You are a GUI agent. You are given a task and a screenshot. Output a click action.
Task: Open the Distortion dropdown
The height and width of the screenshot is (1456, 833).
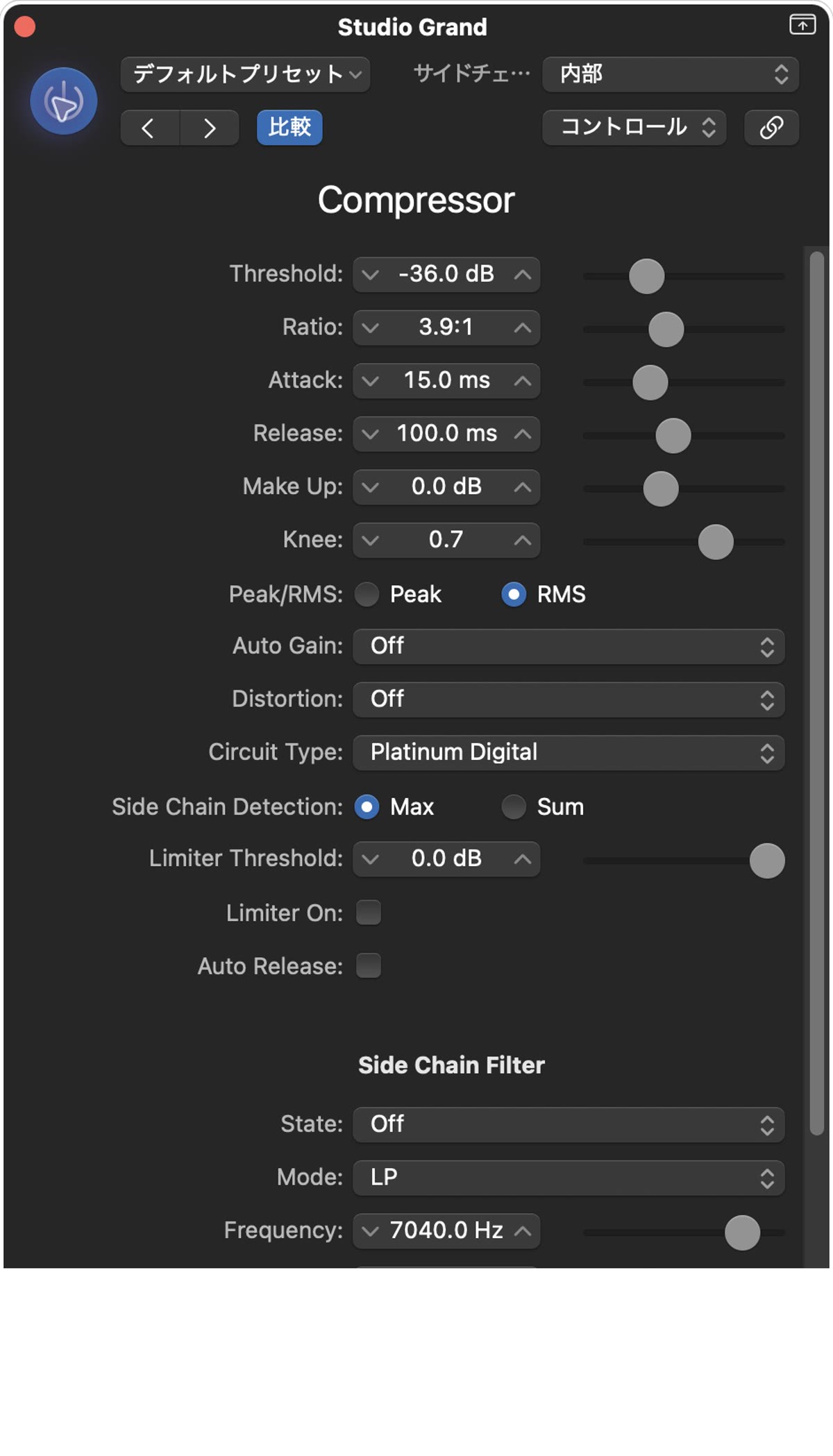pyautogui.click(x=569, y=700)
